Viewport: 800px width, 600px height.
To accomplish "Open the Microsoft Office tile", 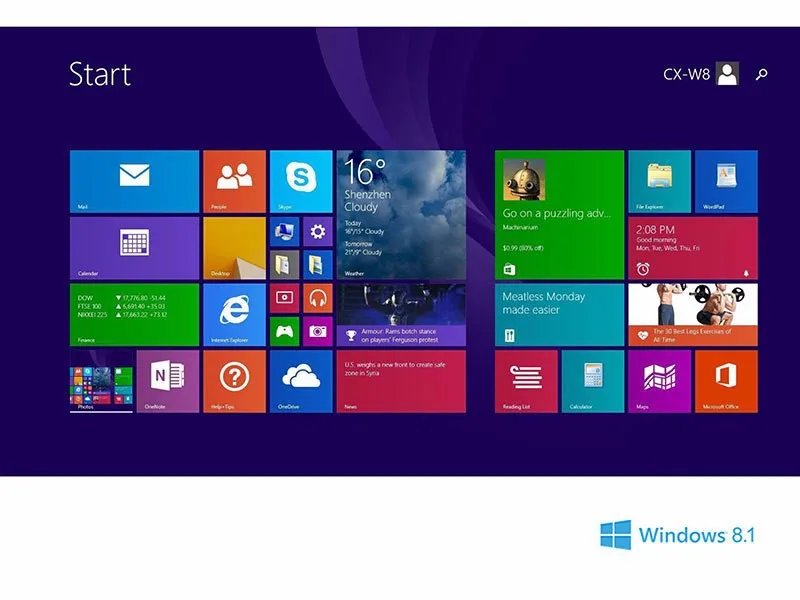I will click(x=727, y=382).
